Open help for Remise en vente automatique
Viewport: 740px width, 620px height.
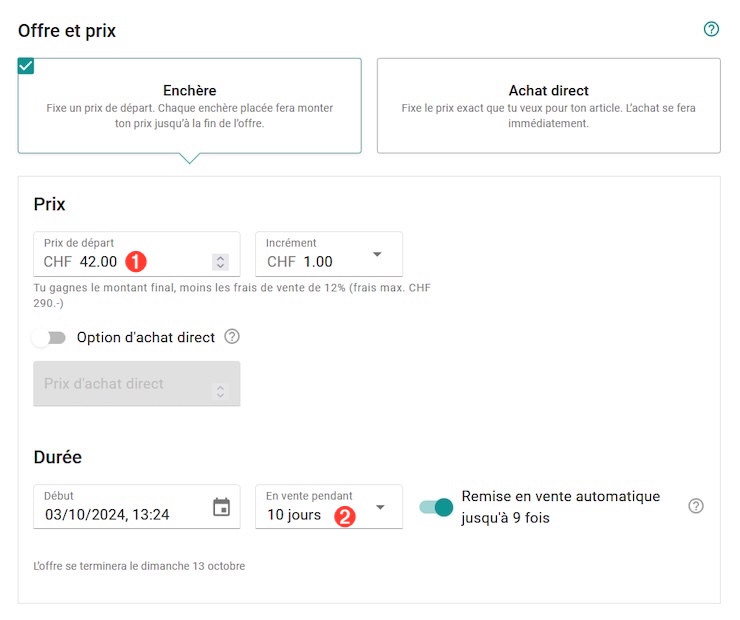696,506
